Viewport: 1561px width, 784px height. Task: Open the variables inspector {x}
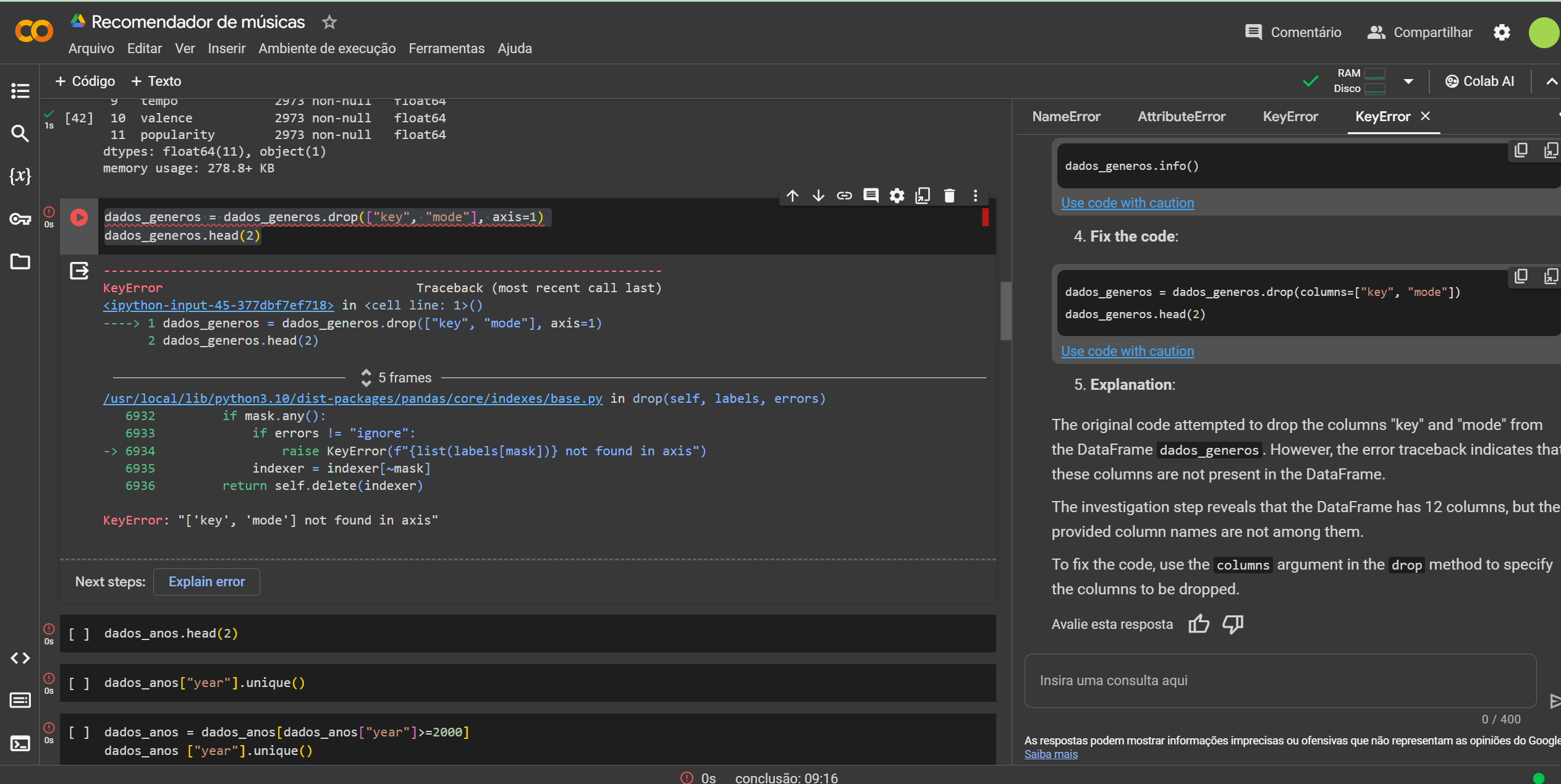[20, 176]
